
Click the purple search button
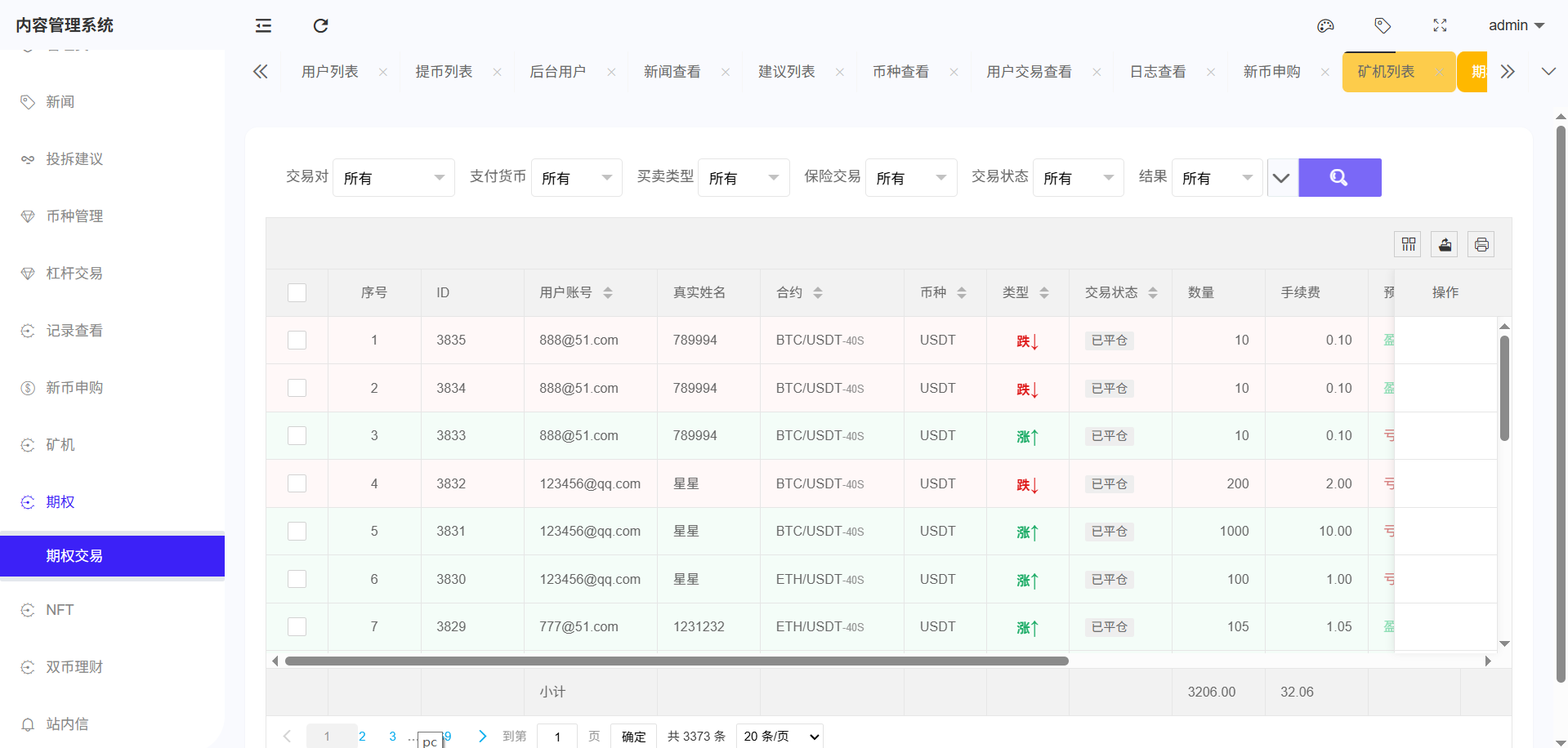pyautogui.click(x=1339, y=177)
